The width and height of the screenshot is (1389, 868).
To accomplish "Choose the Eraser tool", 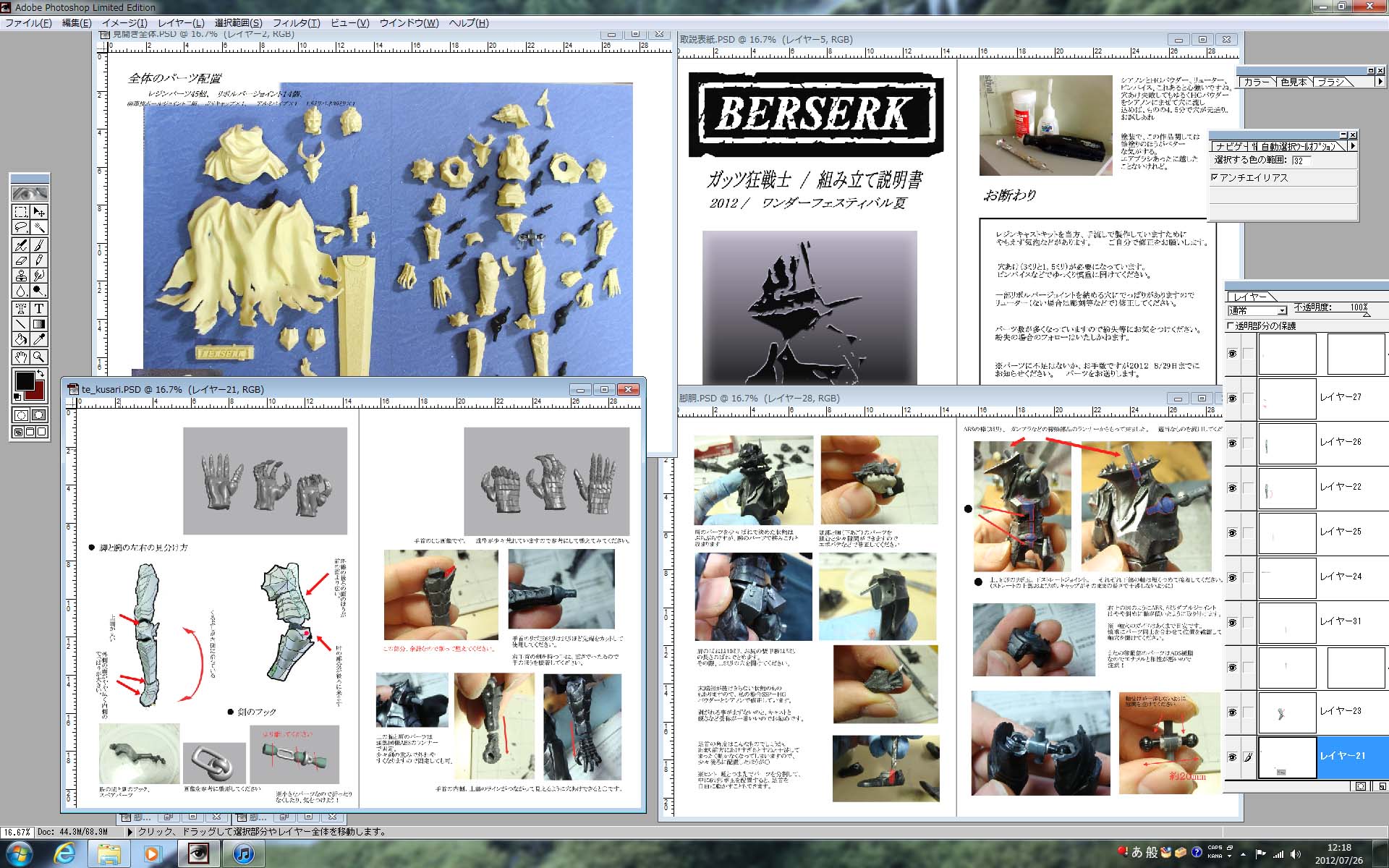I will 21,260.
